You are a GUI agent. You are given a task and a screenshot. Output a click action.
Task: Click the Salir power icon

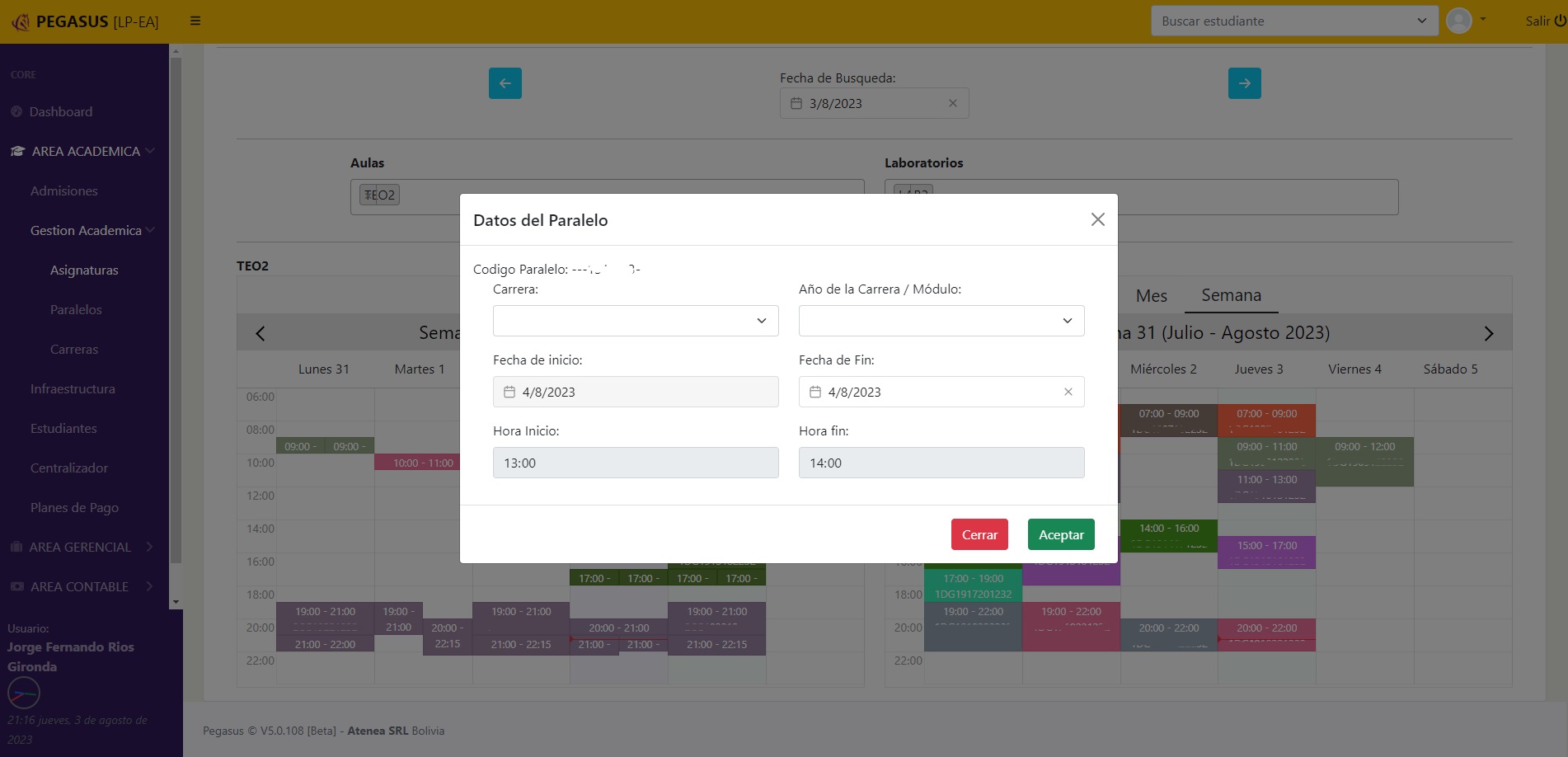point(1560,21)
